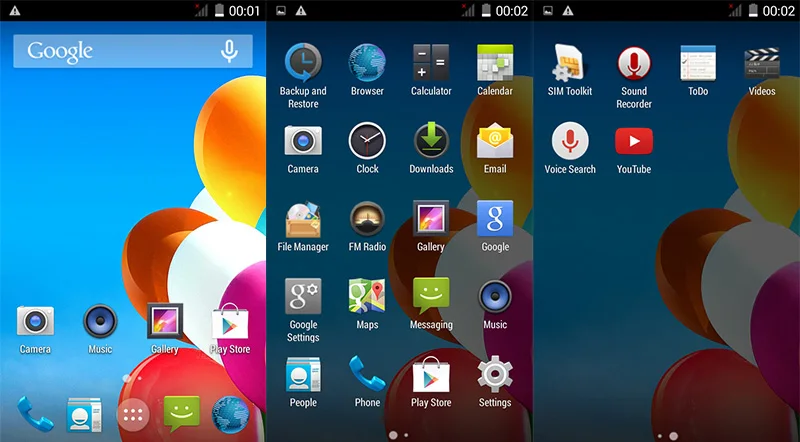This screenshot has height=442, width=800.
Task: Open labeled Phone app in drawer
Action: pyautogui.click(x=367, y=375)
